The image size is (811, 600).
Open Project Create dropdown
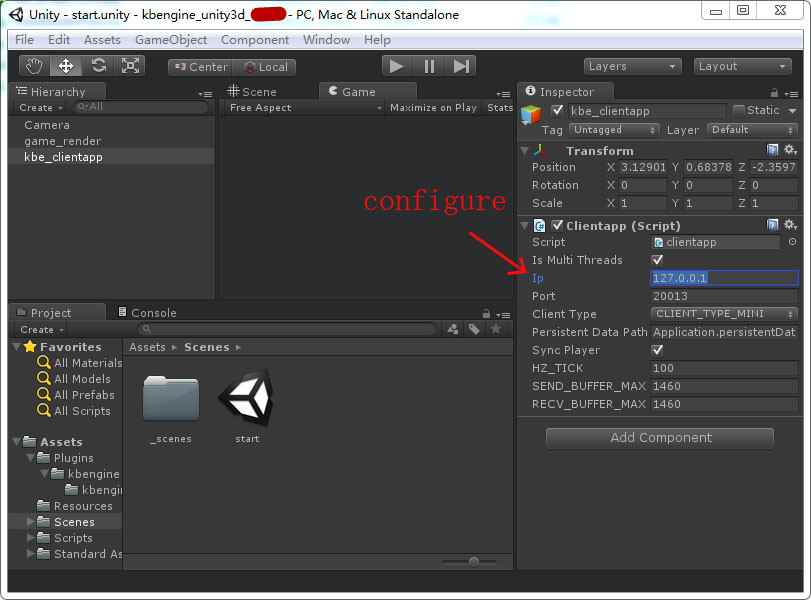click(x=41, y=329)
